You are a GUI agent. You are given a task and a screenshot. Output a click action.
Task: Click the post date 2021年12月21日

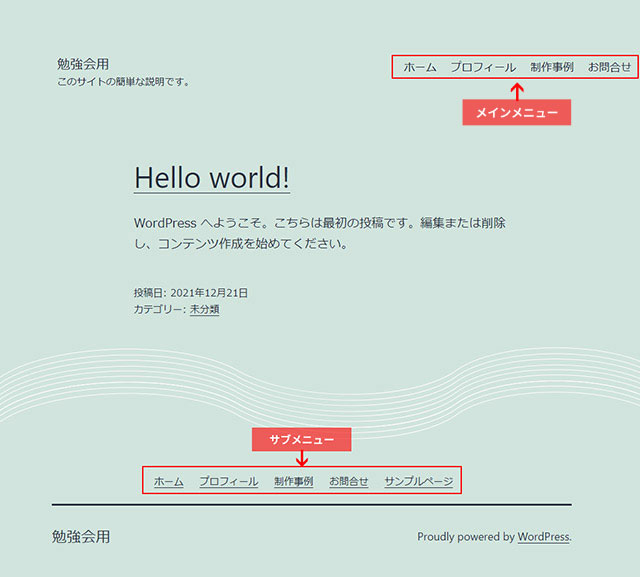(209, 293)
